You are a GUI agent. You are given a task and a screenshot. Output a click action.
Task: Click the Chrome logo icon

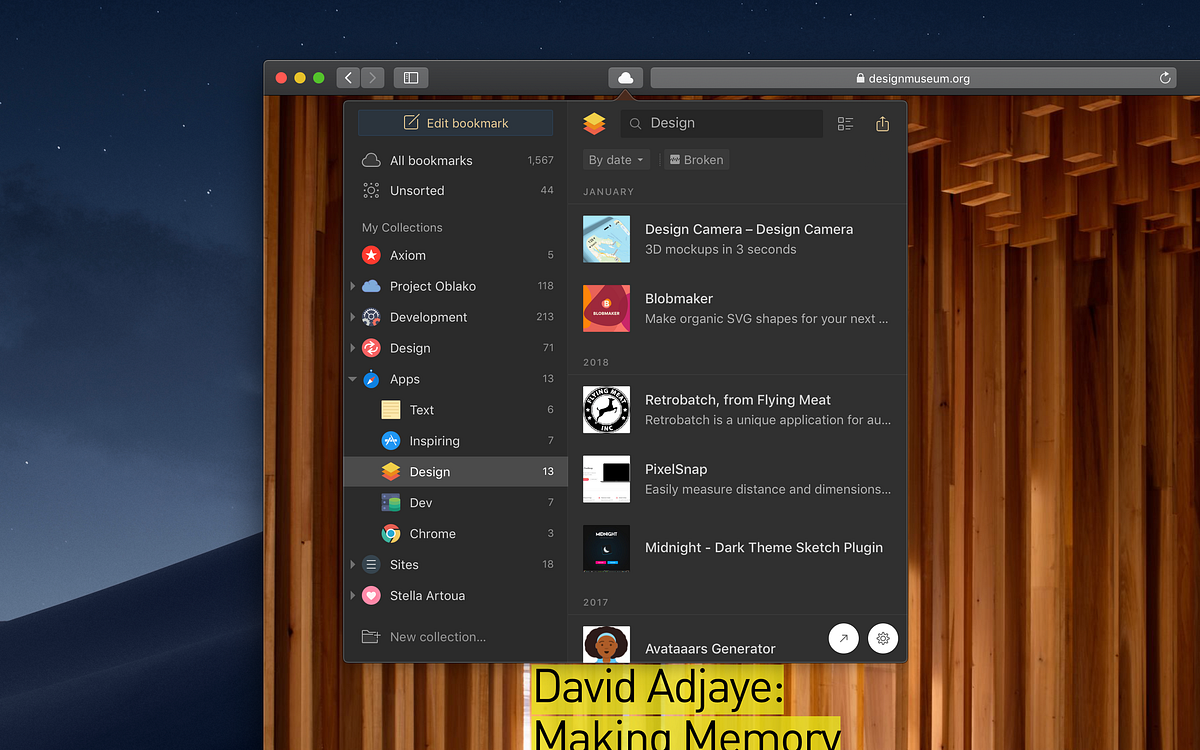[391, 534]
